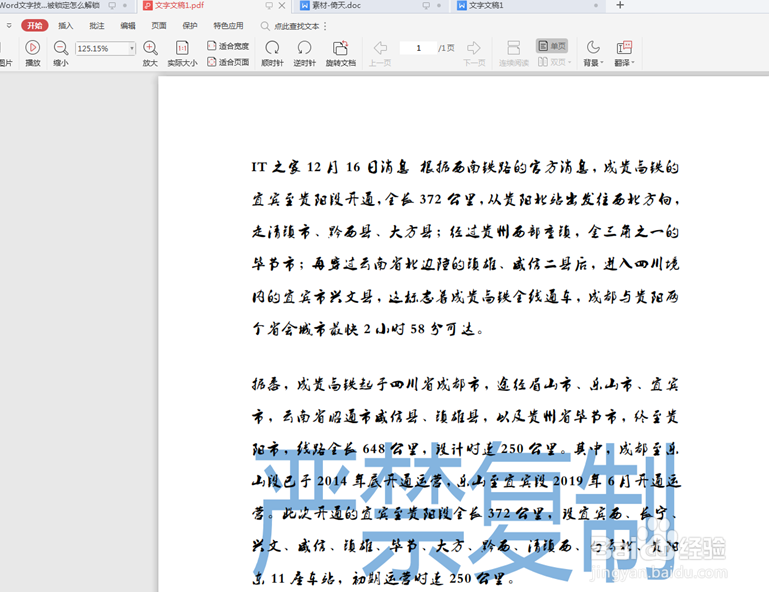Image resolution: width=769 pixels, height=599 pixels.
Task: Click the 点此查找文本 search box
Action: click(296, 26)
